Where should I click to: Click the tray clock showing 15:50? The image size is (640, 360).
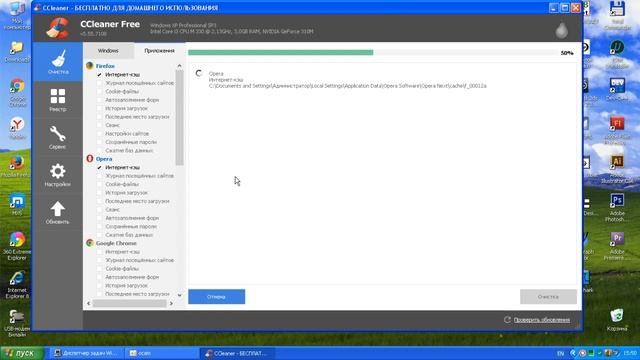coord(630,353)
